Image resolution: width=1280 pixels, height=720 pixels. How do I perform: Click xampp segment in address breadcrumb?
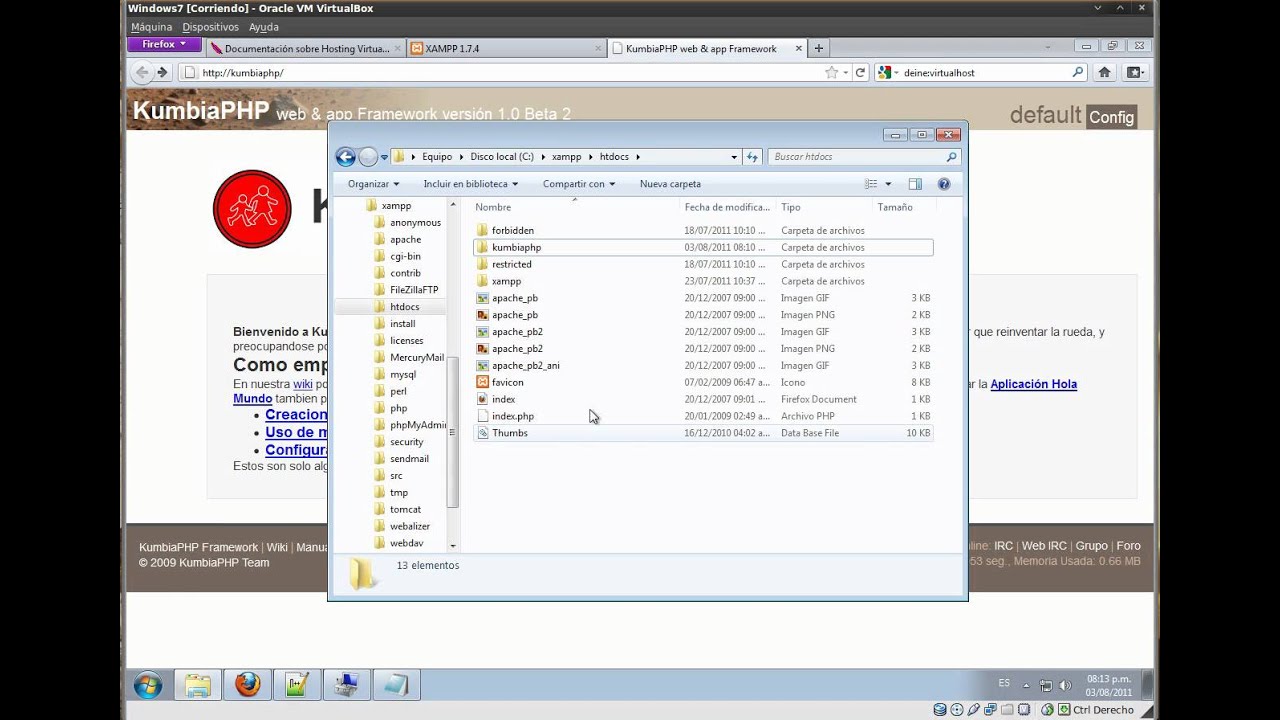[x=566, y=157]
